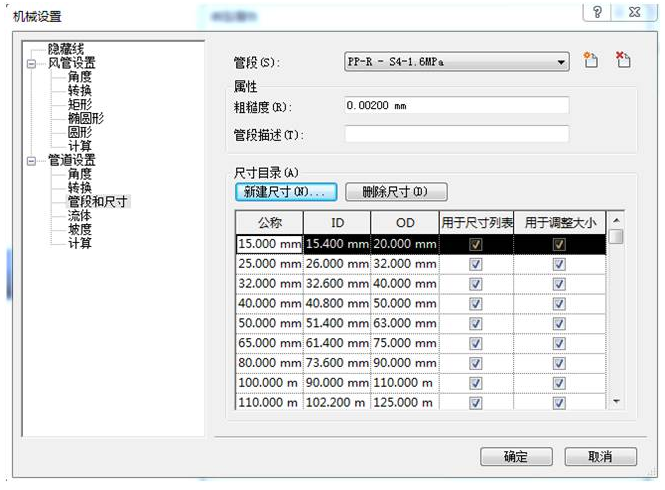Collapse the 风管设置 tree node
The image size is (665, 490).
[x=32, y=63]
